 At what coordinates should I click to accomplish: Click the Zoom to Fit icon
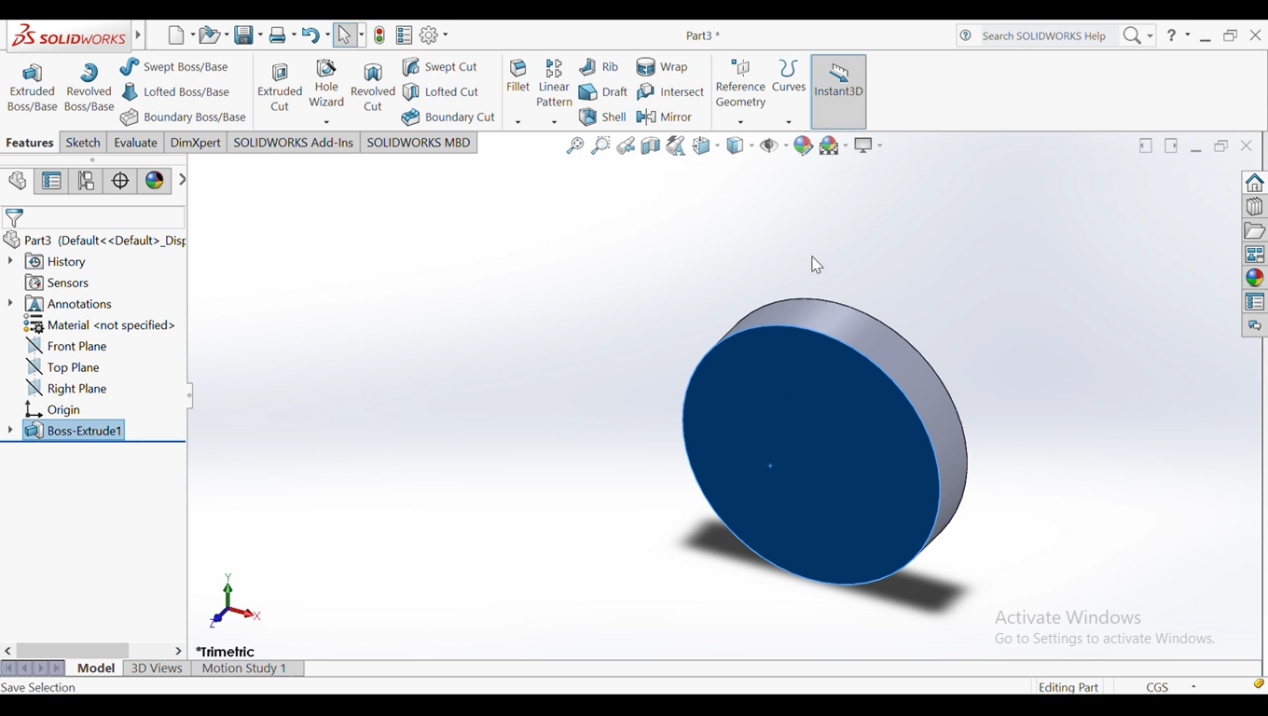click(575, 146)
